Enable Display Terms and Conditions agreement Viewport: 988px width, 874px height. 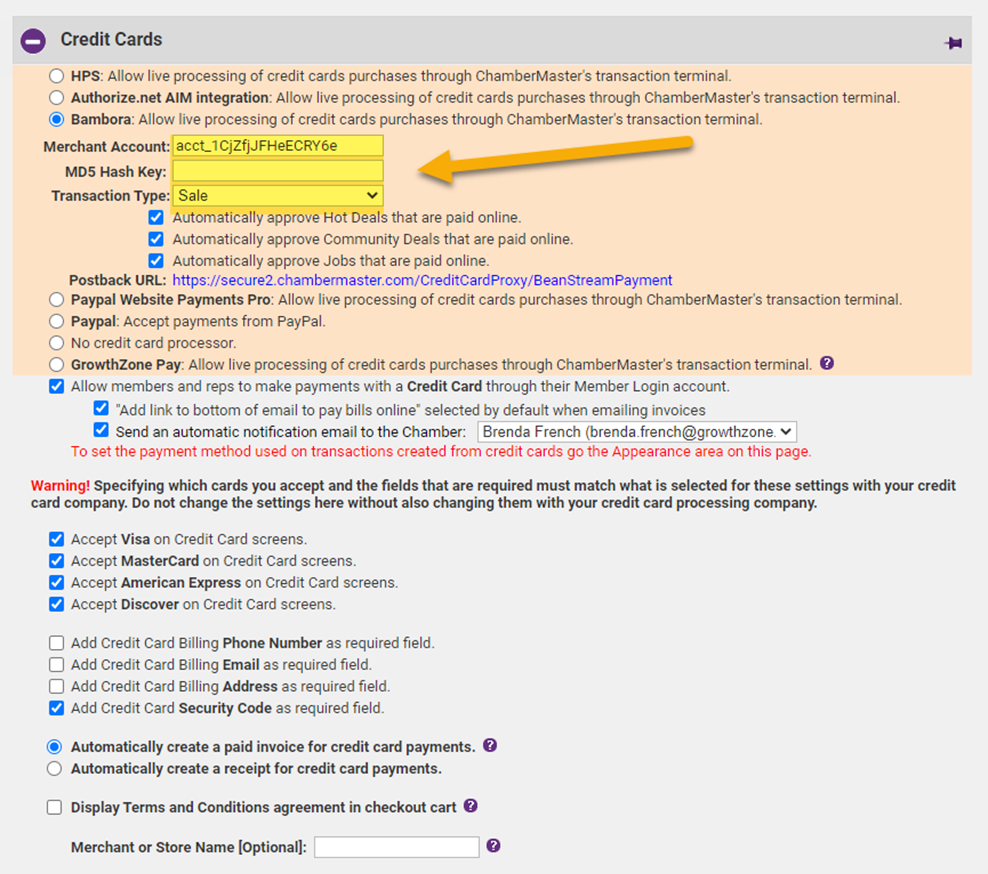(x=55, y=807)
